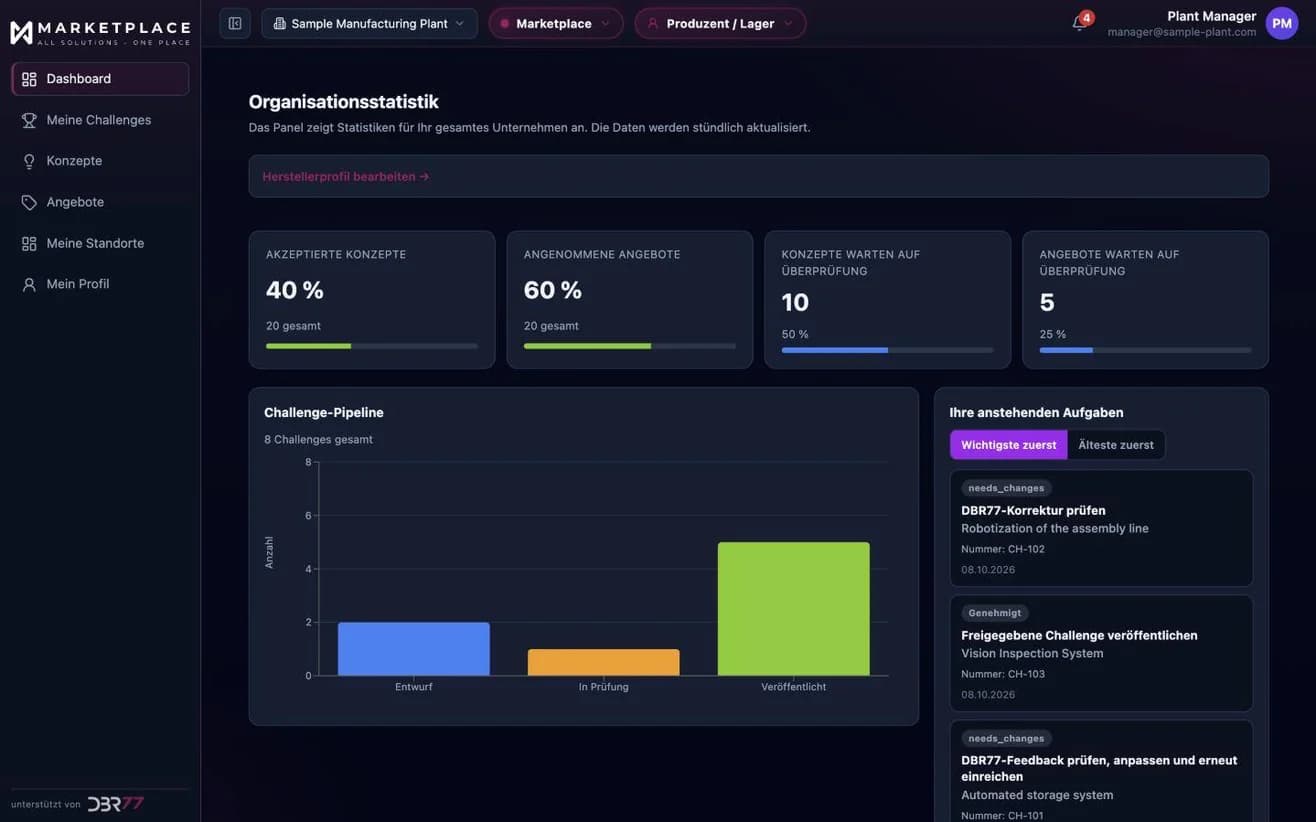
Task: Switch sorting to Älteste zuerst
Action: pos(1116,445)
